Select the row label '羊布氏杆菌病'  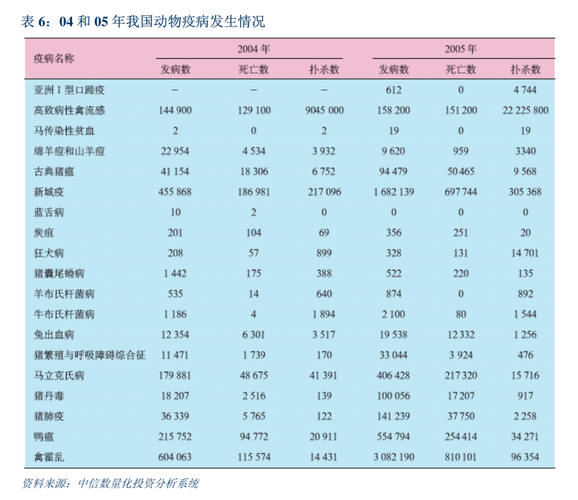(64, 294)
